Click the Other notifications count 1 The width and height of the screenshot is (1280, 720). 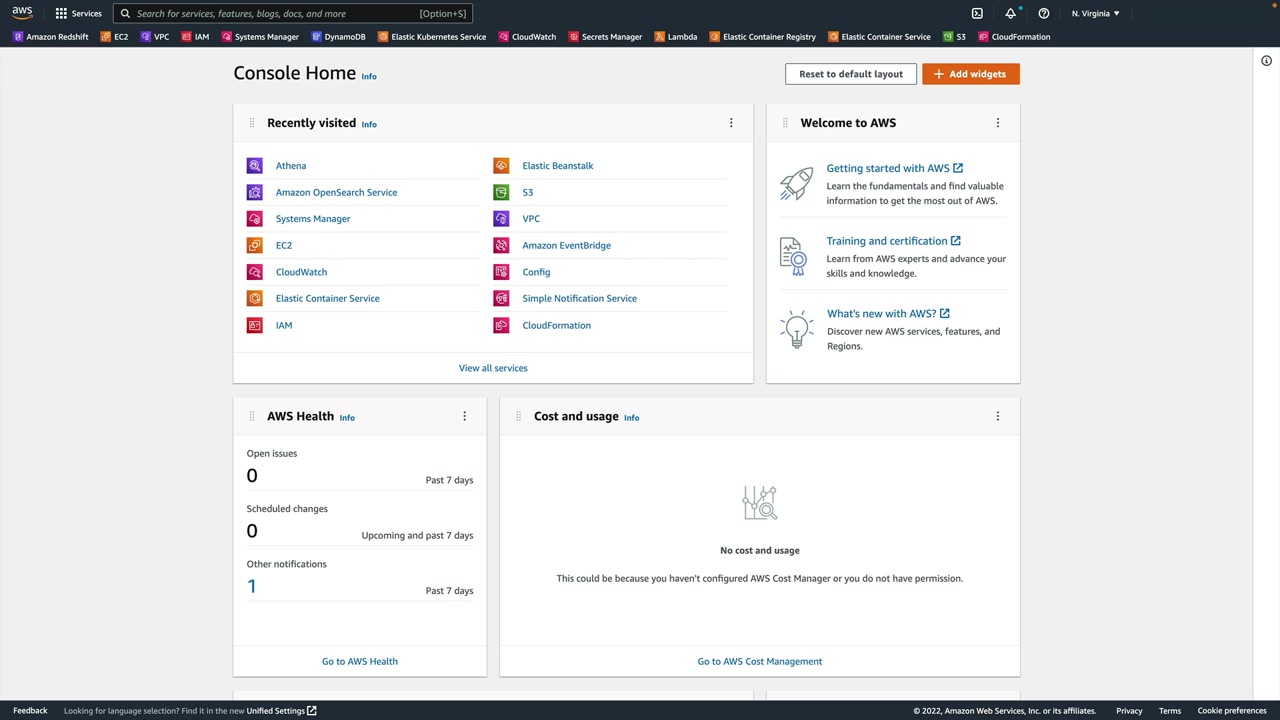point(252,587)
